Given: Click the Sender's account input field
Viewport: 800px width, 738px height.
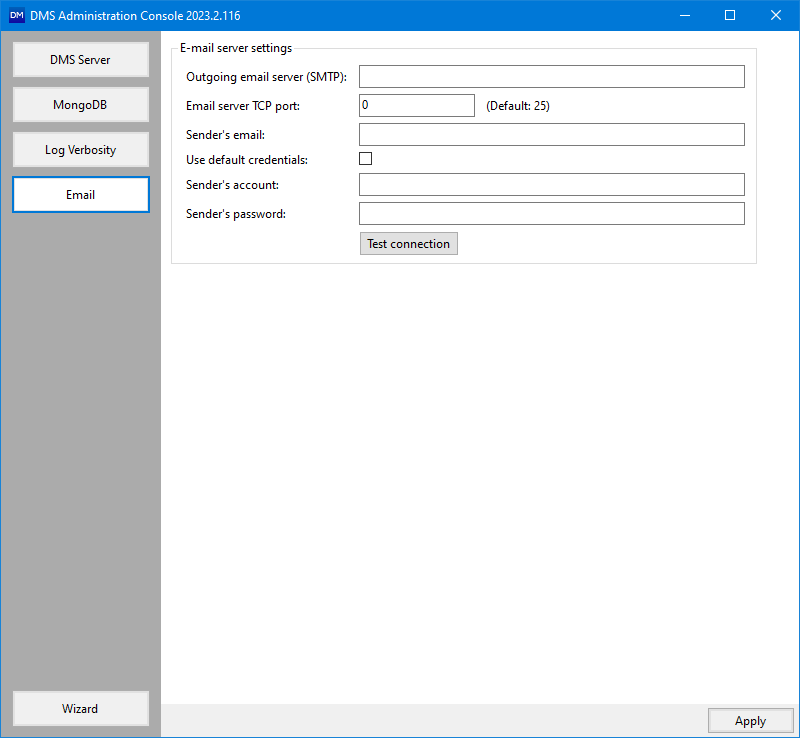Looking at the screenshot, I should pos(551,185).
